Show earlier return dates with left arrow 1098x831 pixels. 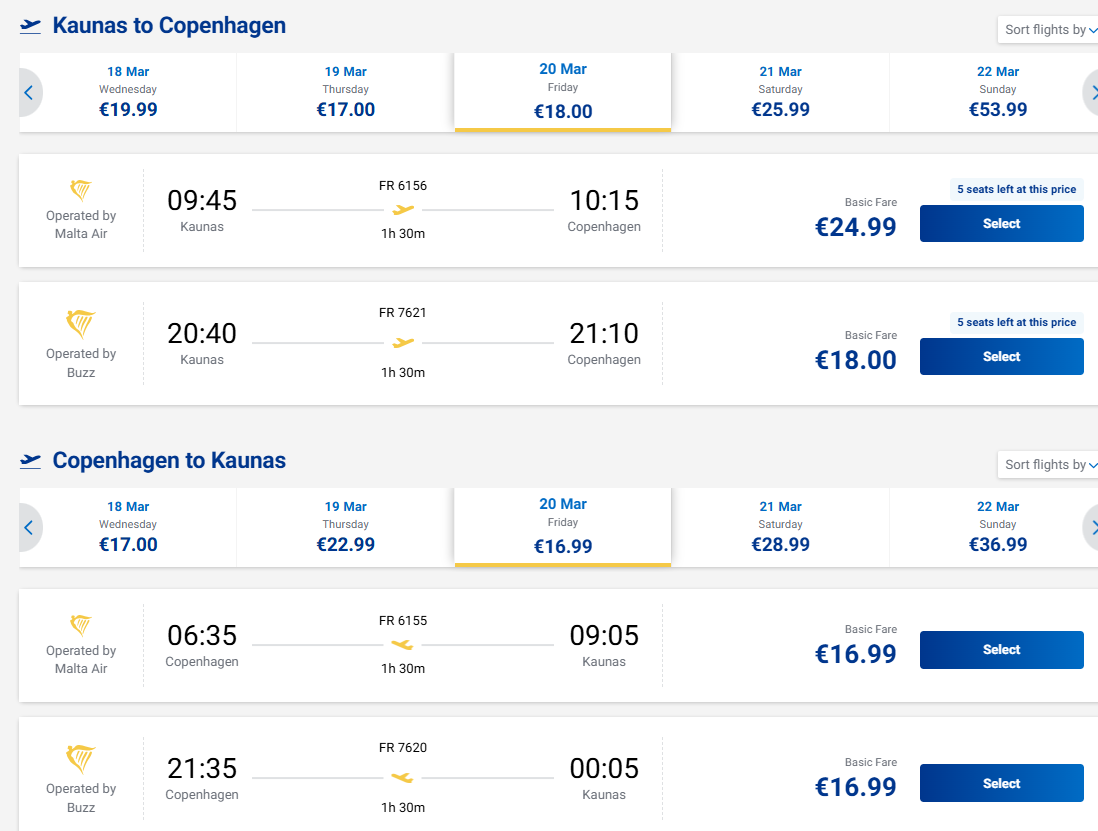[x=29, y=527]
